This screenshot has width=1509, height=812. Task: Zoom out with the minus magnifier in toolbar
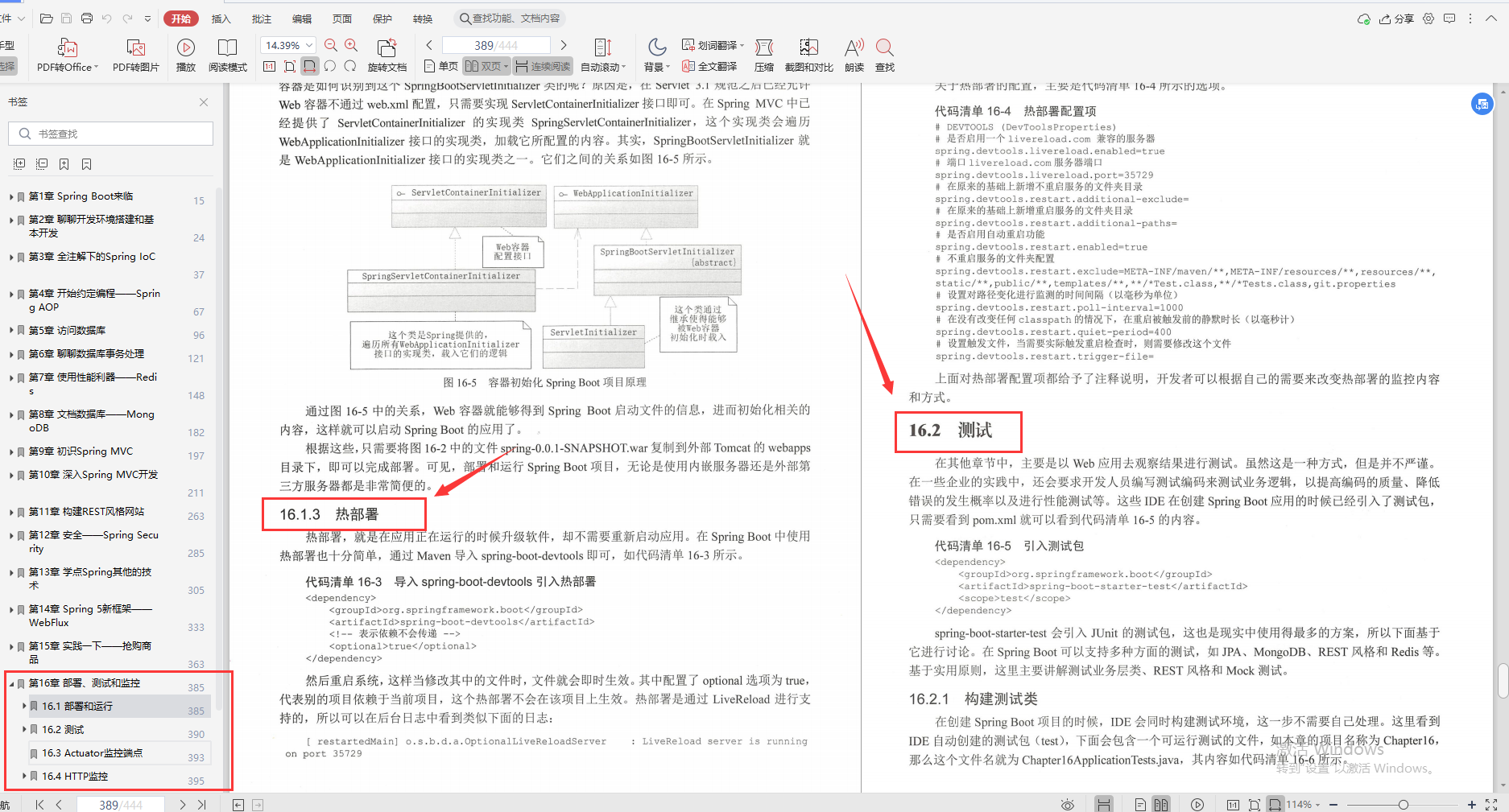click(x=331, y=46)
